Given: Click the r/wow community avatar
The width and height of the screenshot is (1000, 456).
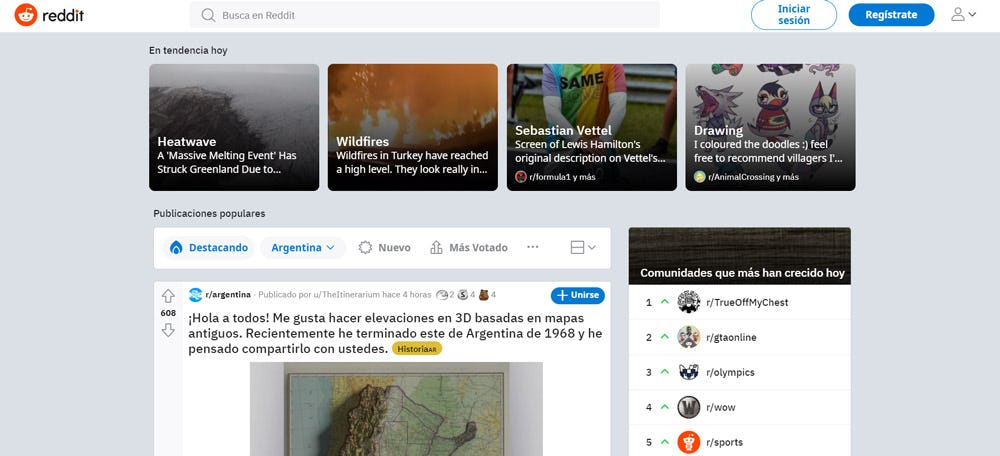Looking at the screenshot, I should click(688, 407).
